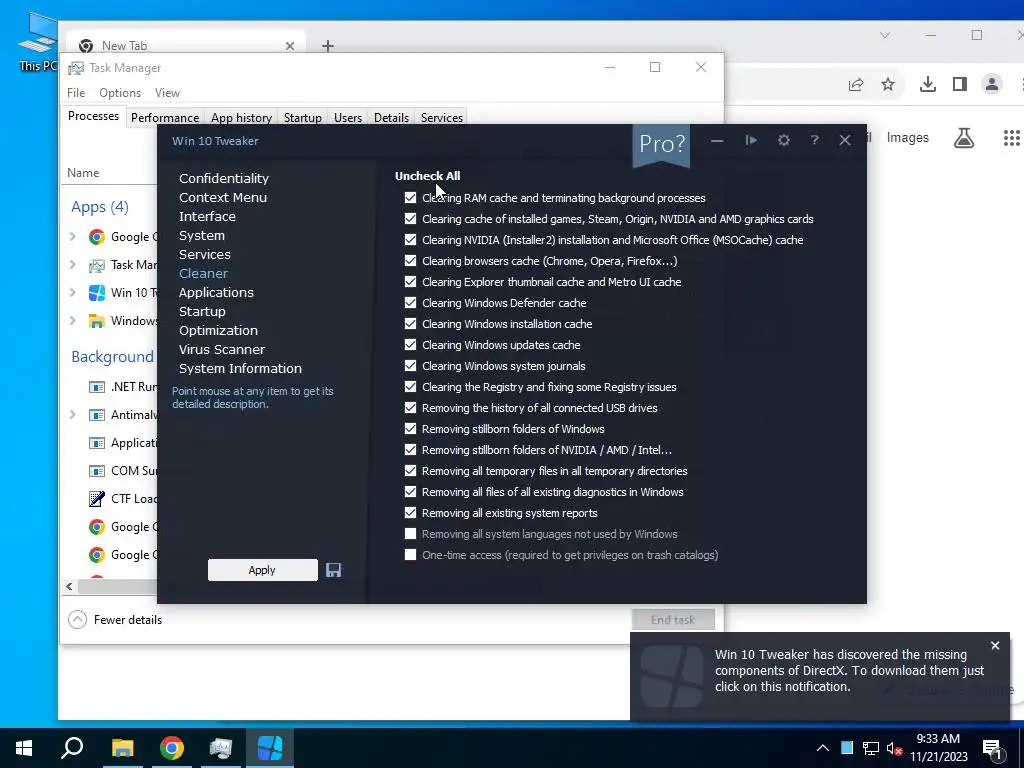Enable One-time access checkbox

pos(410,554)
